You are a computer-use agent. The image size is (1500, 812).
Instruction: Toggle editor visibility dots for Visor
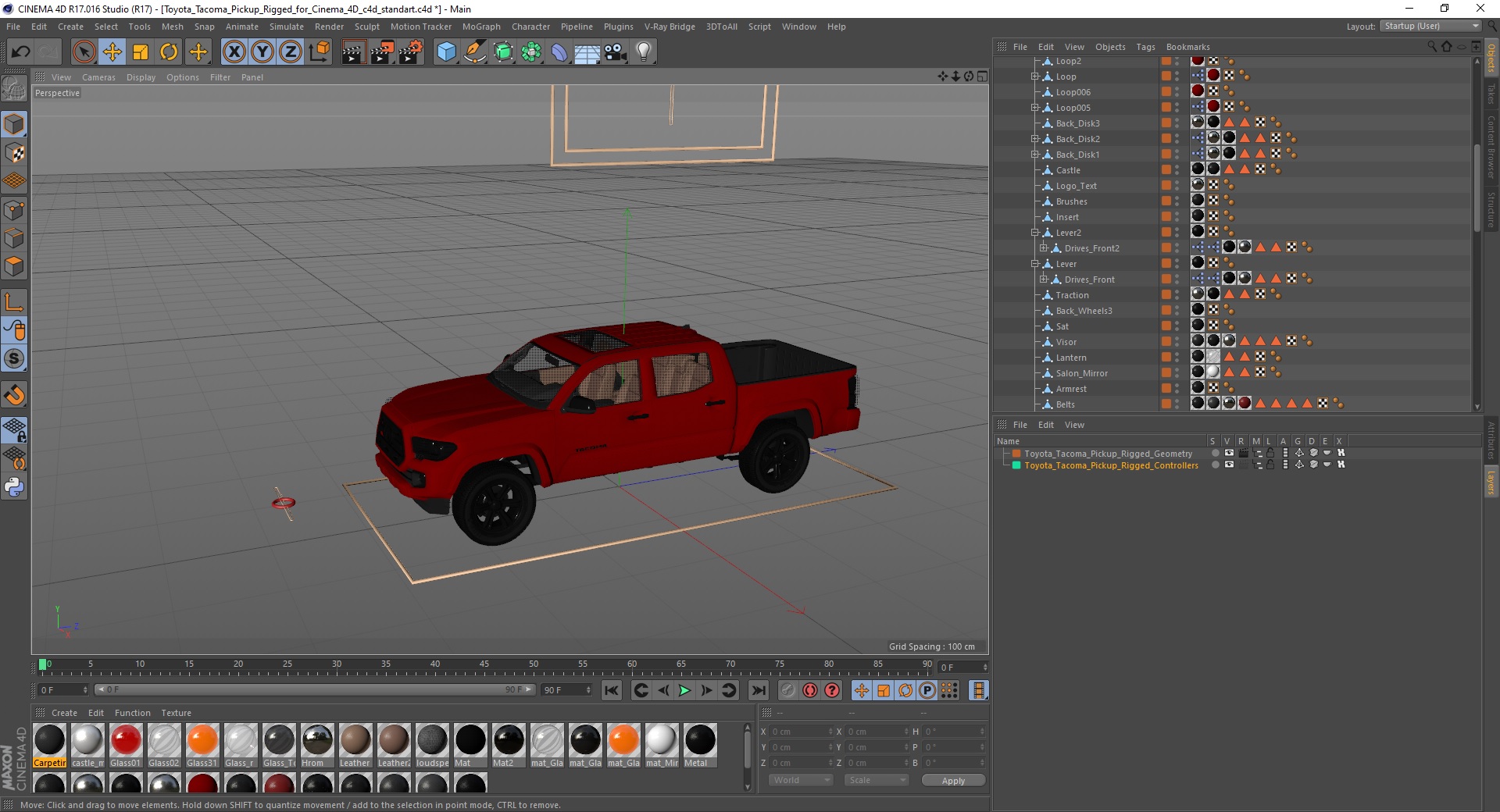(x=1177, y=341)
